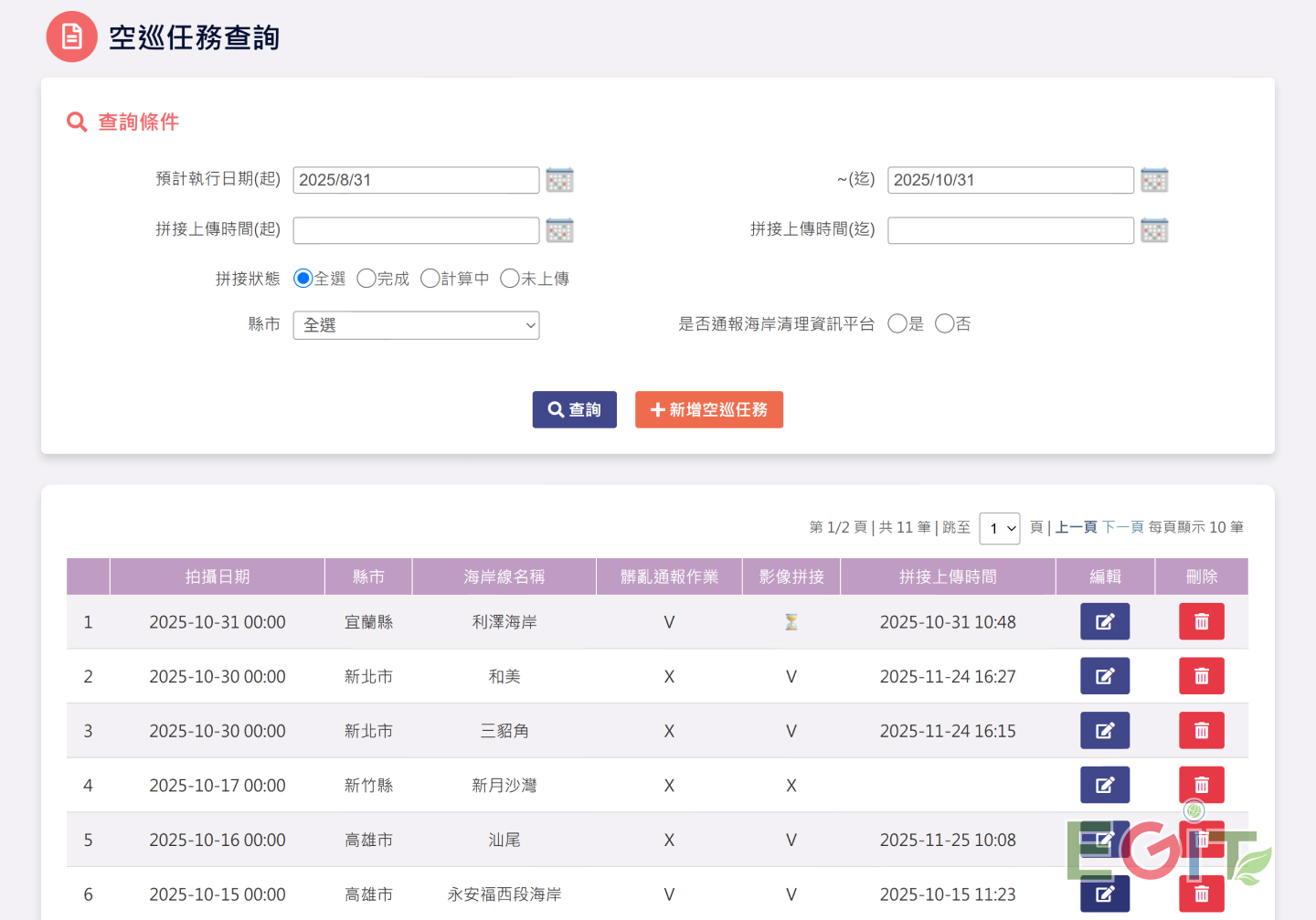Open calendar for 預計執行日期(起) field
The image size is (1316, 920).
coord(559,180)
